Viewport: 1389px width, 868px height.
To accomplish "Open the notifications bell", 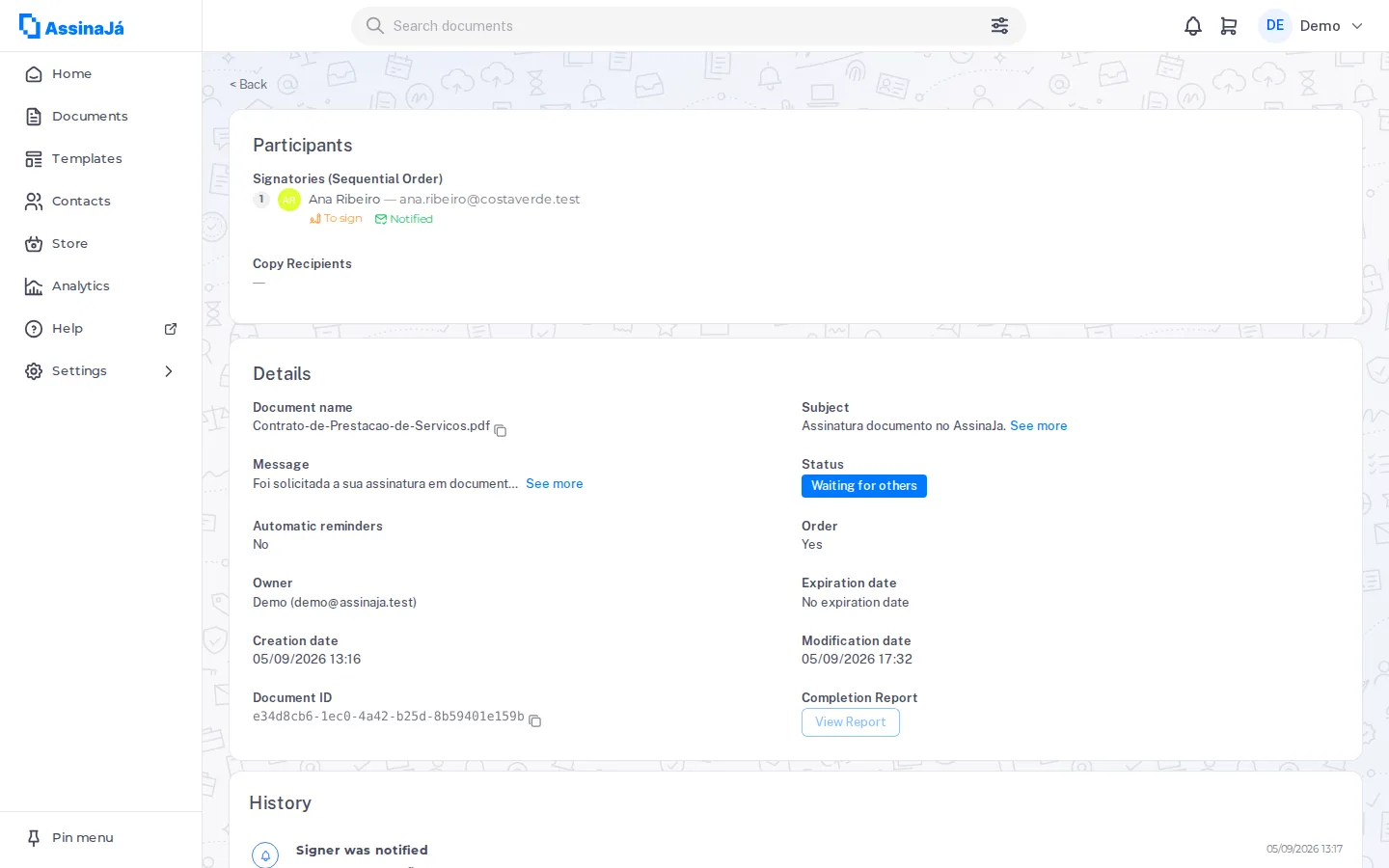I will (1193, 26).
